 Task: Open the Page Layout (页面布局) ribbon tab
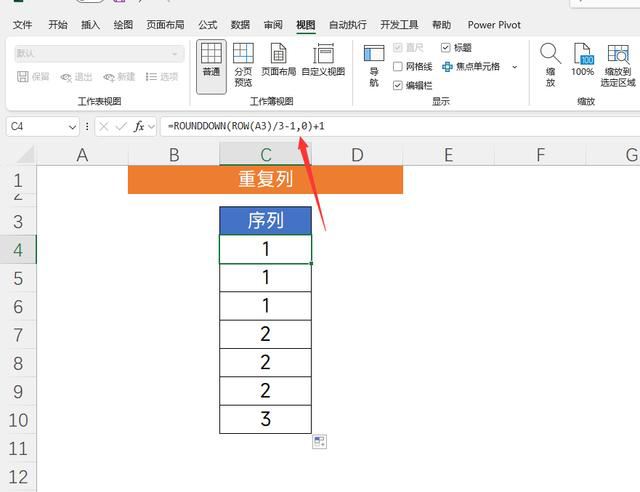(x=165, y=25)
